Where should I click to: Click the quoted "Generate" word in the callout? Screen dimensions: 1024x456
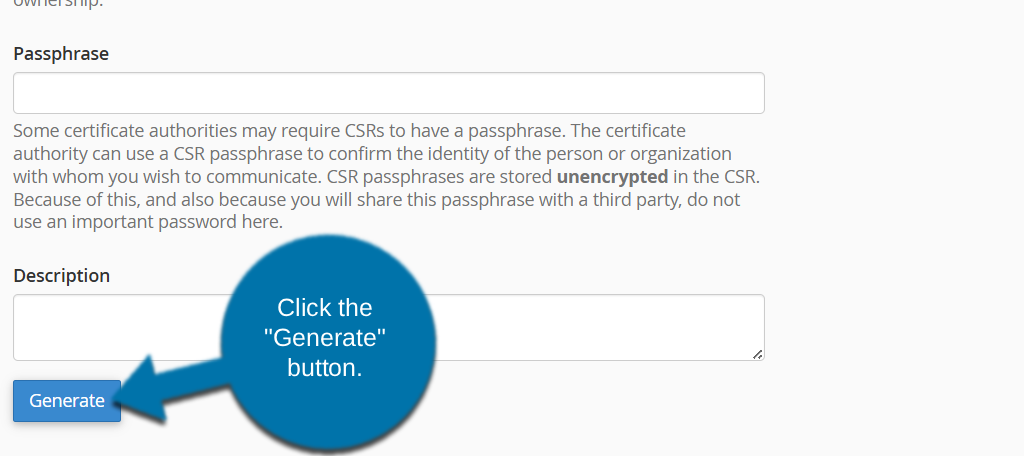click(325, 338)
